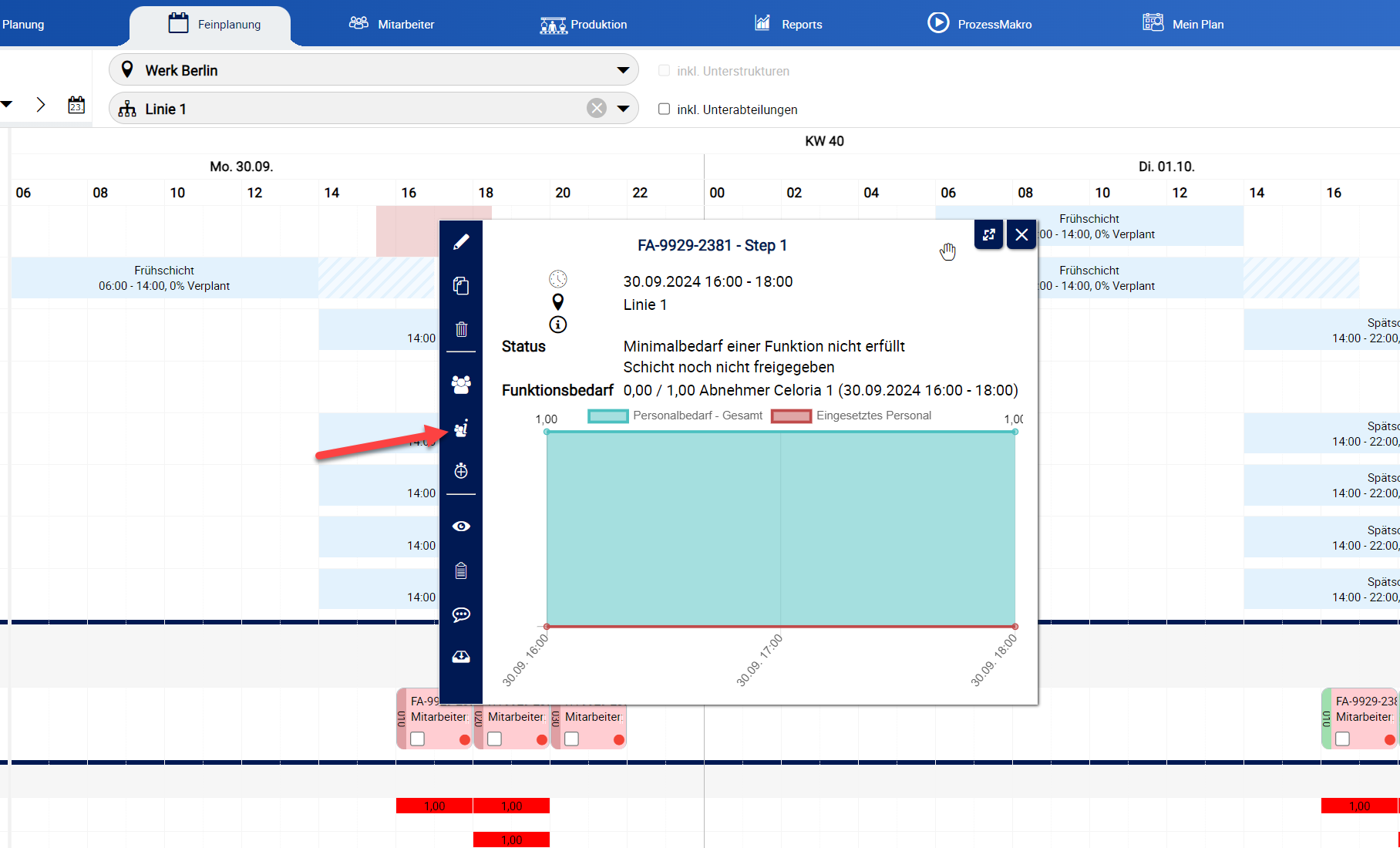Open the employee group icon in popup sidebar
The height and width of the screenshot is (848, 1400).
coord(461,384)
